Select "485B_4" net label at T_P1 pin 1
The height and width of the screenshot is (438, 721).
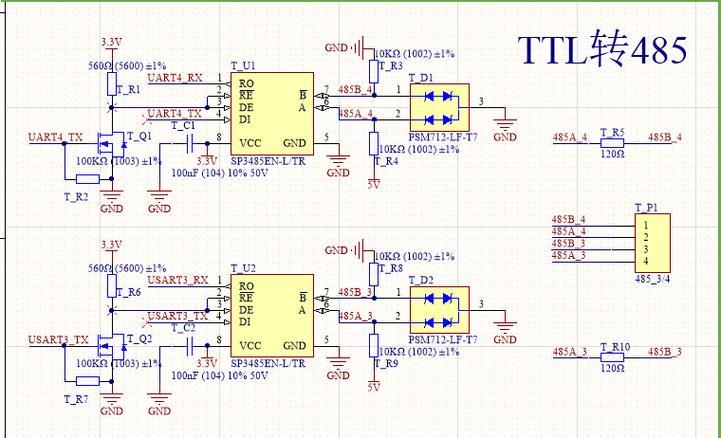tap(569, 219)
